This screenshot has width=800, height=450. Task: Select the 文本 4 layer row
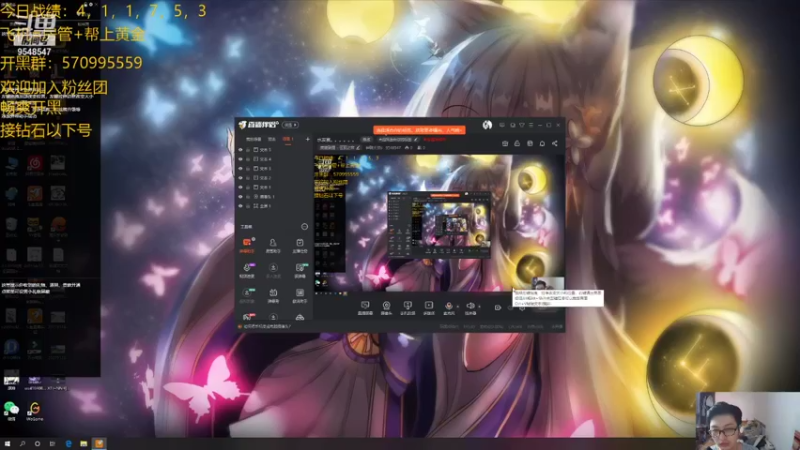coord(274,159)
